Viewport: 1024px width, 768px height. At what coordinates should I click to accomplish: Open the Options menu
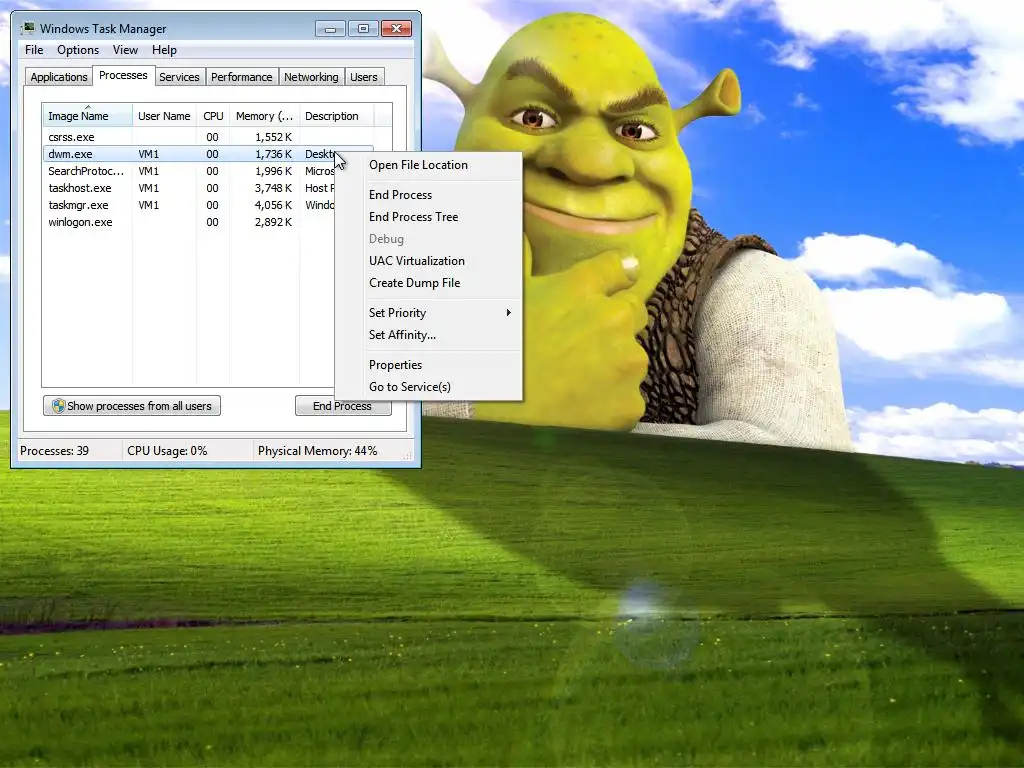78,50
